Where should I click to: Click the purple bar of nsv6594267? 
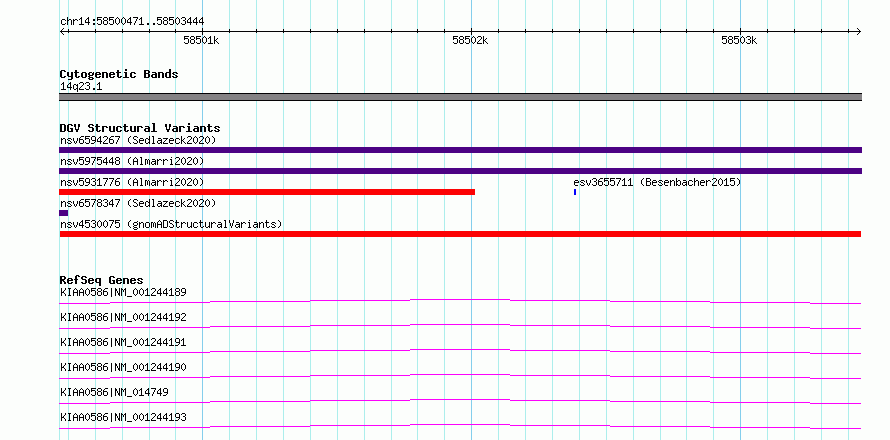460,150
